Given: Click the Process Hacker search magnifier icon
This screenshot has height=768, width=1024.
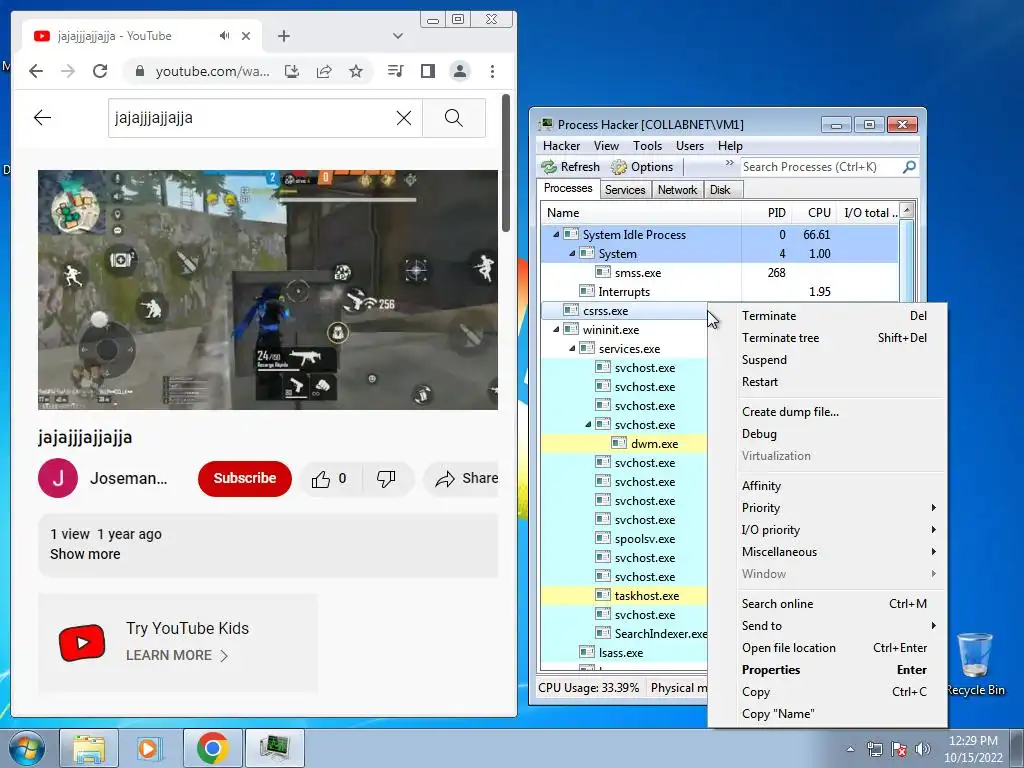Looking at the screenshot, I should tap(908, 167).
